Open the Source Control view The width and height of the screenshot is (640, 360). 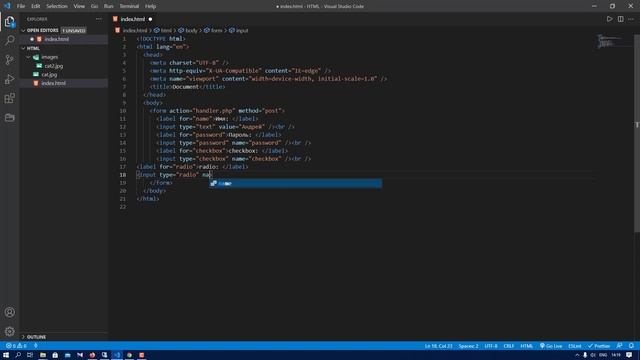coord(9,60)
